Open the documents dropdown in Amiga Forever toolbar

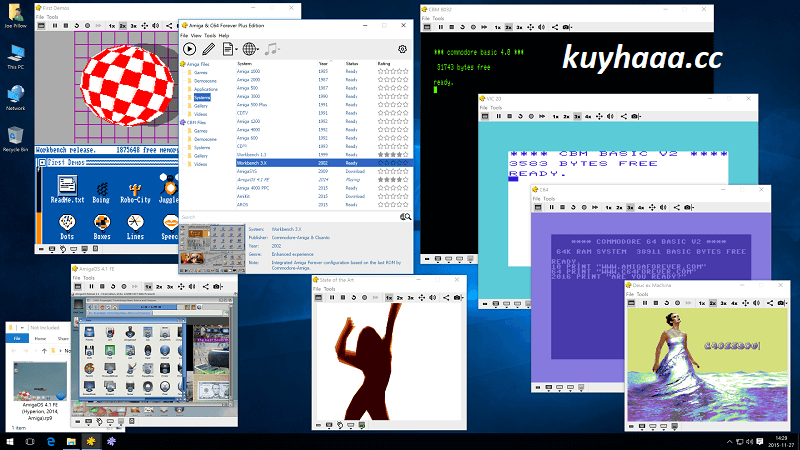(230, 49)
